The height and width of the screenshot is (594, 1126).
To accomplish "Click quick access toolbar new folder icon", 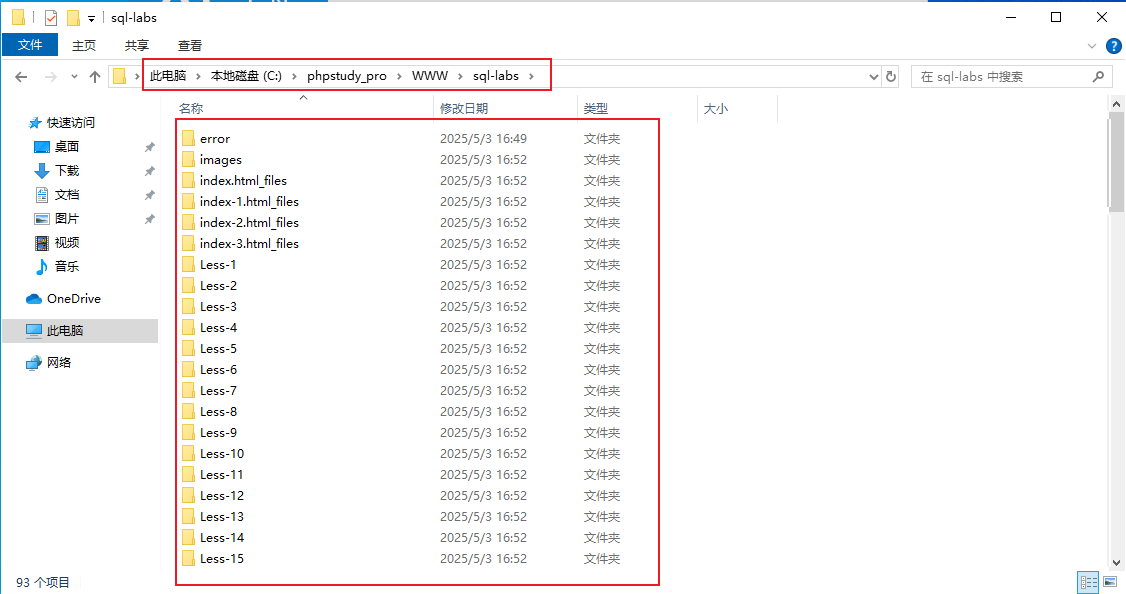I will coord(73,17).
